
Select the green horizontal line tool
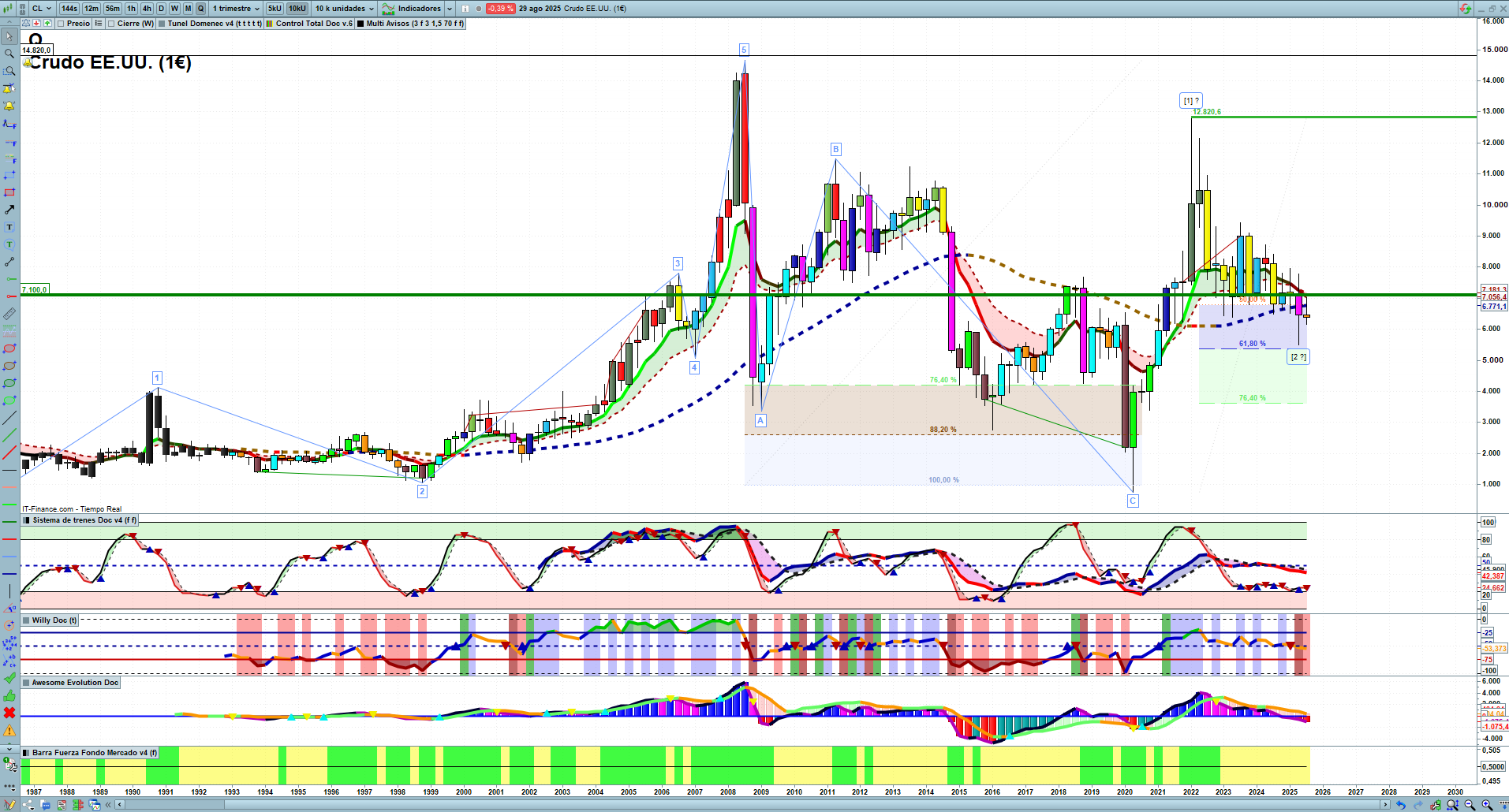[9, 279]
